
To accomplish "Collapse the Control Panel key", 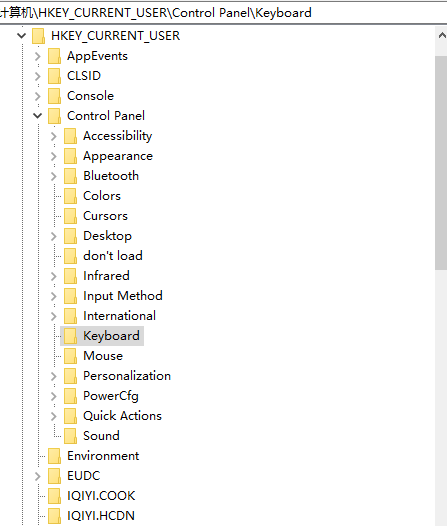I will pyautogui.click(x=38, y=116).
